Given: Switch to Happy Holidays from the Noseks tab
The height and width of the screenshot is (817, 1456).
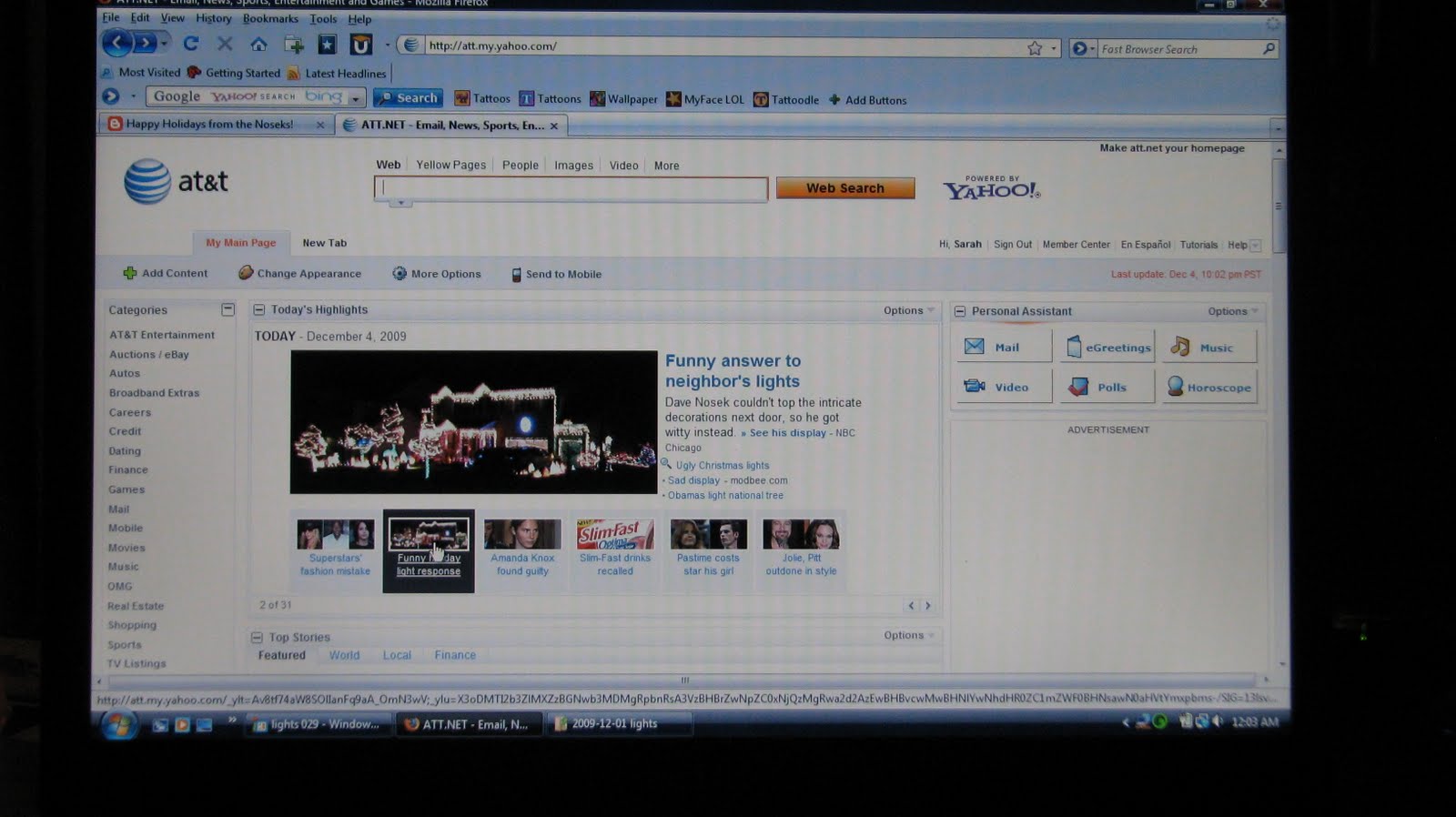Looking at the screenshot, I should [217, 124].
